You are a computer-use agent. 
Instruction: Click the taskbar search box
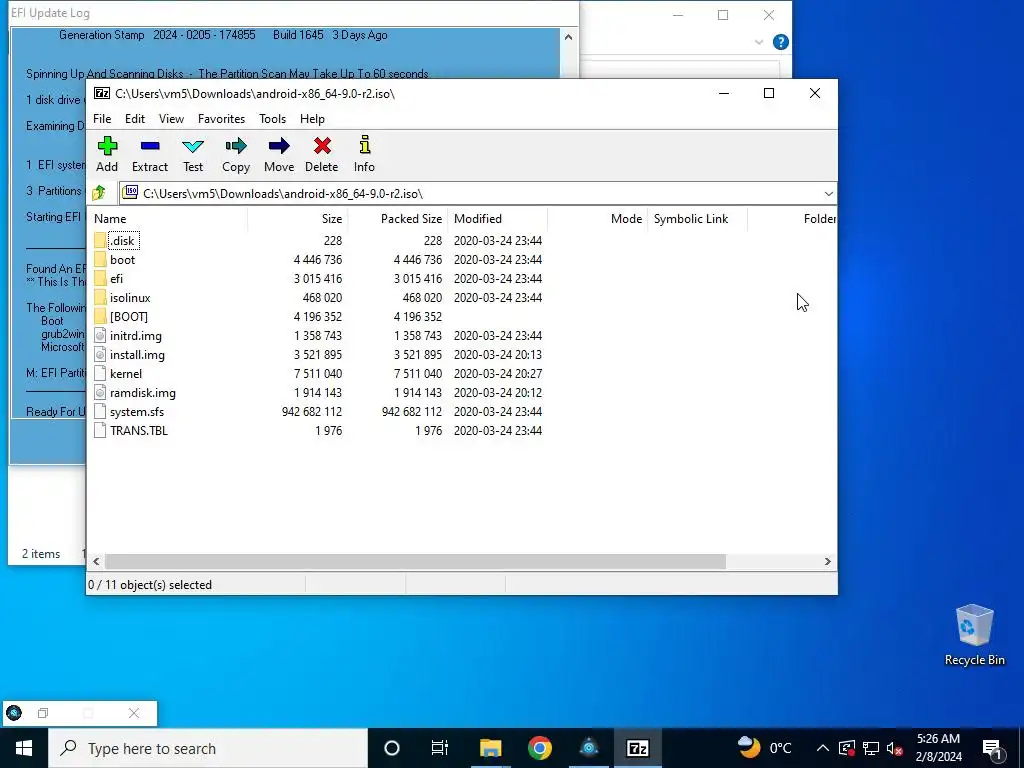[x=208, y=748]
